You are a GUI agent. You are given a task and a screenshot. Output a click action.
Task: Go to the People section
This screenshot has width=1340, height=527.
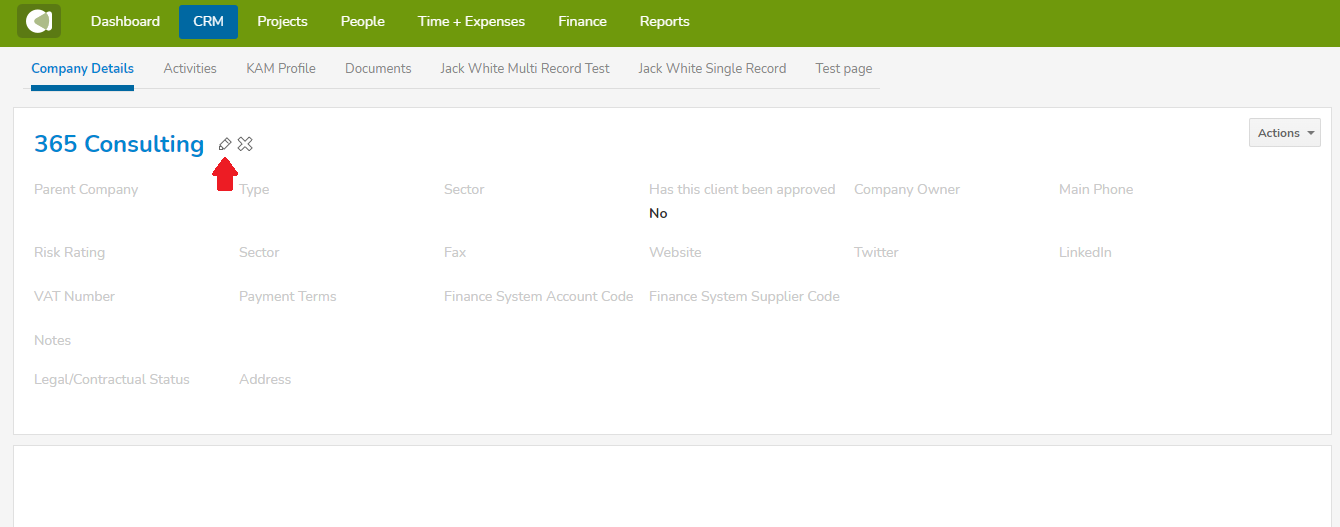pos(362,21)
